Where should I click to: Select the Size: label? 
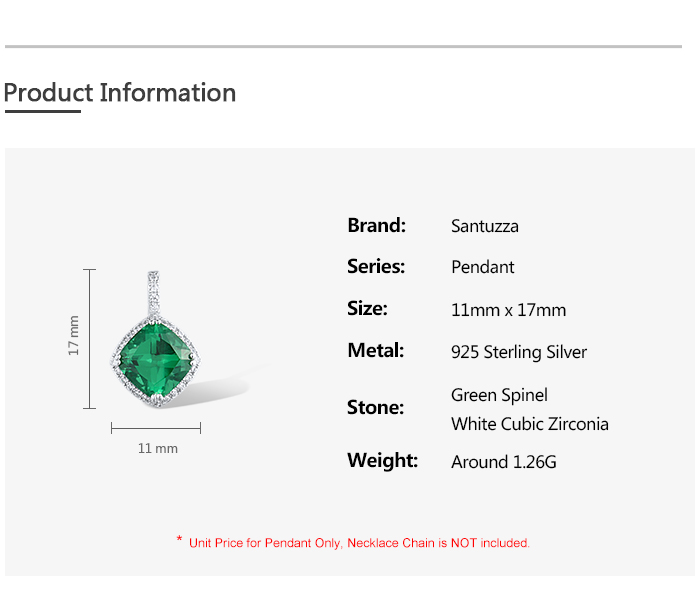point(367,308)
